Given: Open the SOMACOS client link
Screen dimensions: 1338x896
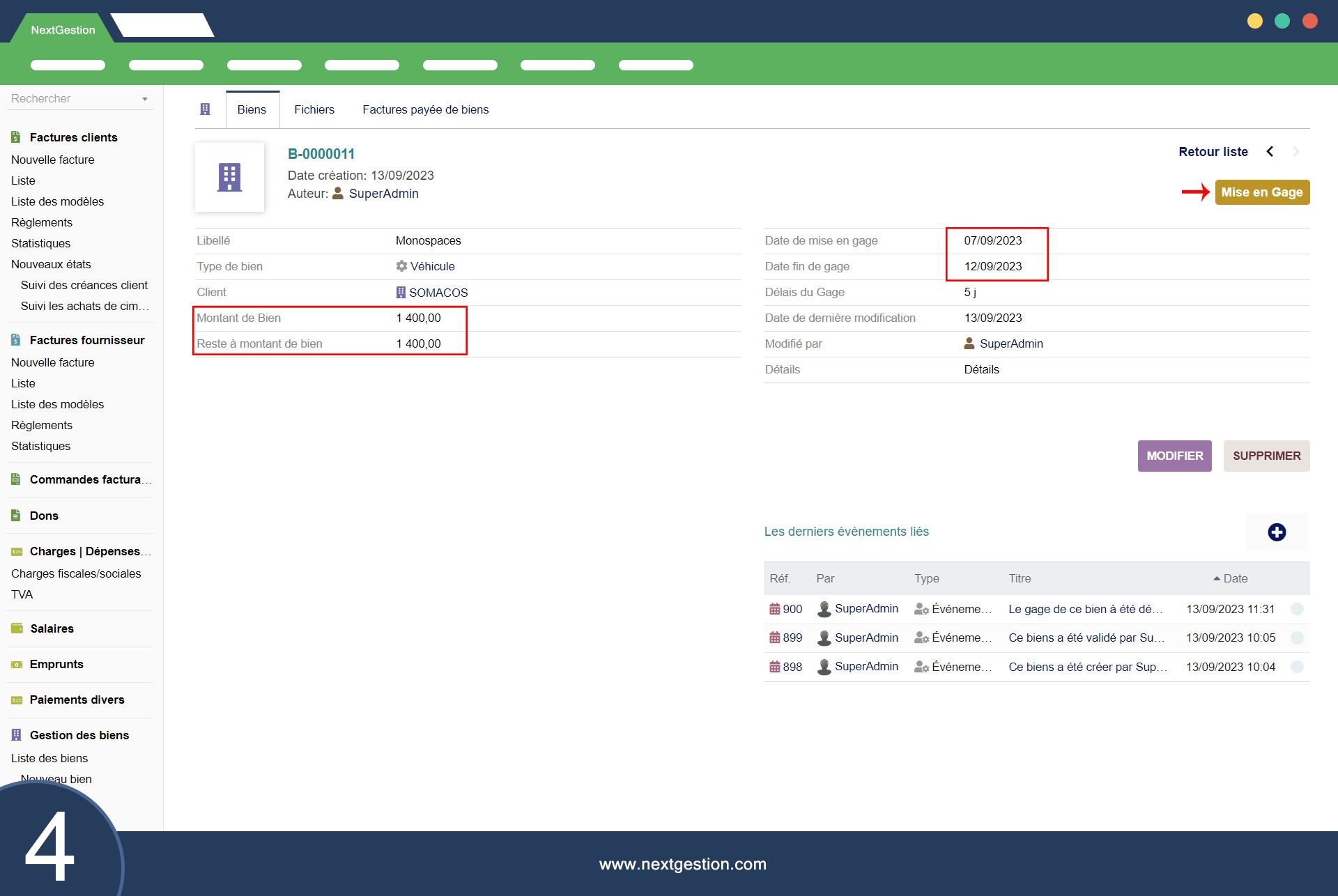Looking at the screenshot, I should pos(438,293).
